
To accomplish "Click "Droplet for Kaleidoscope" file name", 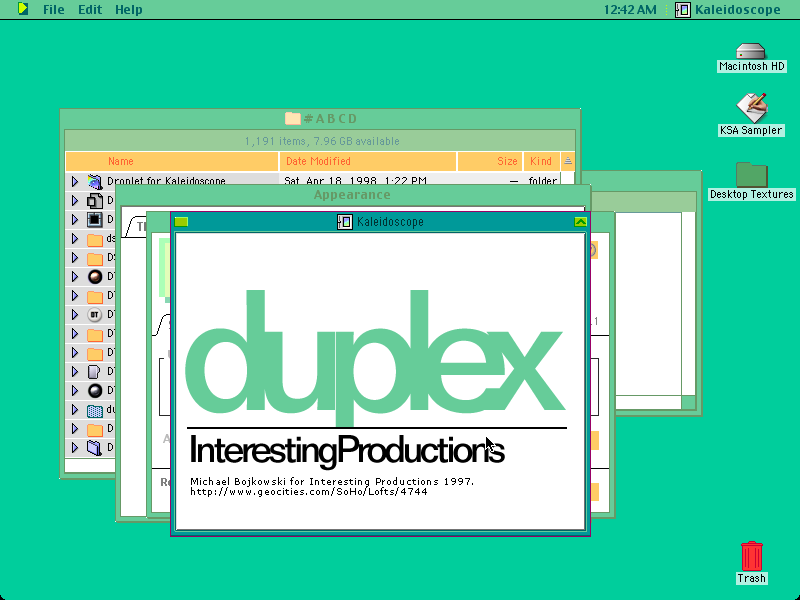I will click(166, 181).
